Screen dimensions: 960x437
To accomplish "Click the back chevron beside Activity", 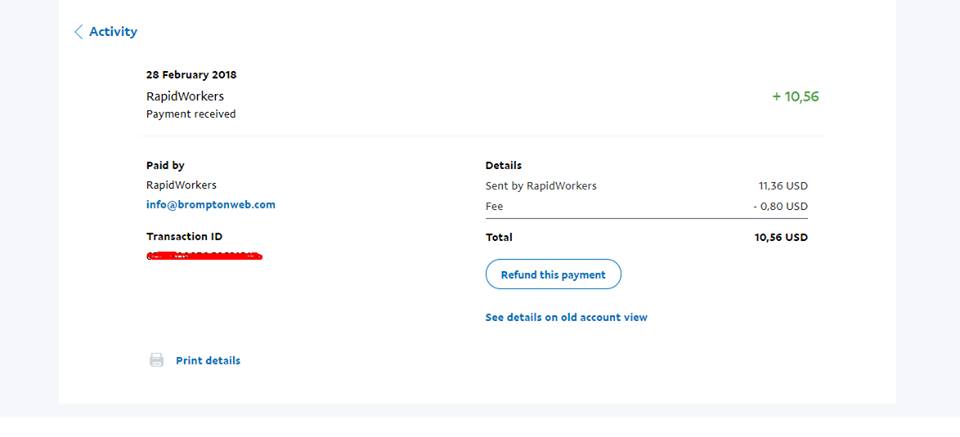I will (x=79, y=32).
